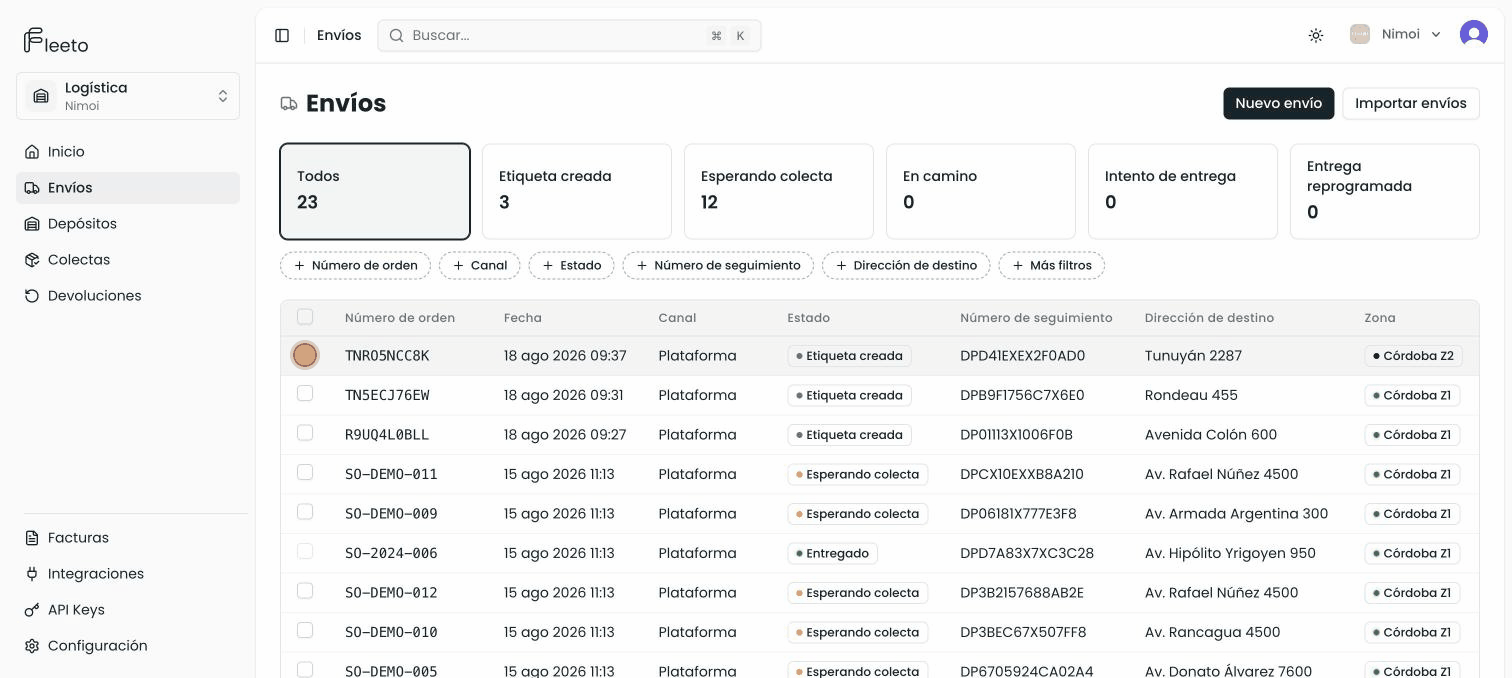Click the Integraciones plug icon
The image size is (1512, 678).
[x=32, y=574]
